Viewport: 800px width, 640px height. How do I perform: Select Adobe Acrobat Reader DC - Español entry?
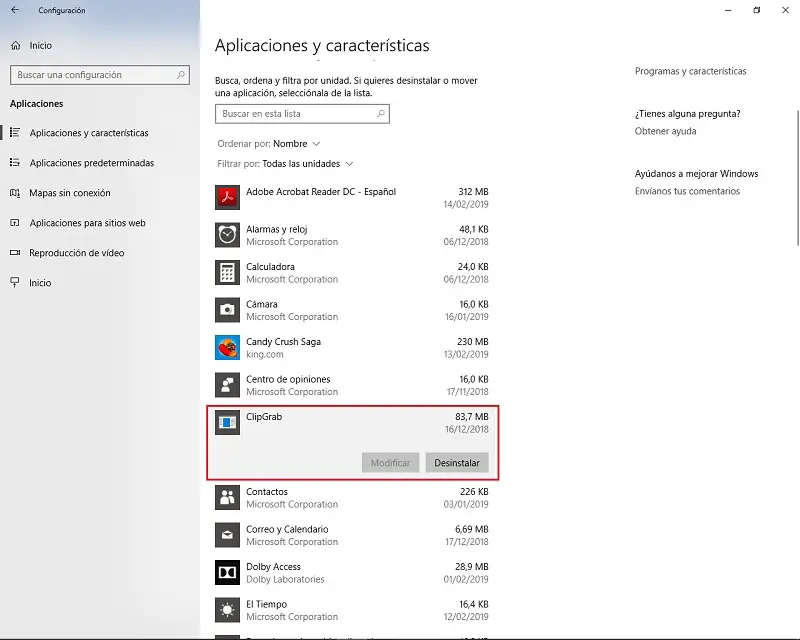point(321,192)
